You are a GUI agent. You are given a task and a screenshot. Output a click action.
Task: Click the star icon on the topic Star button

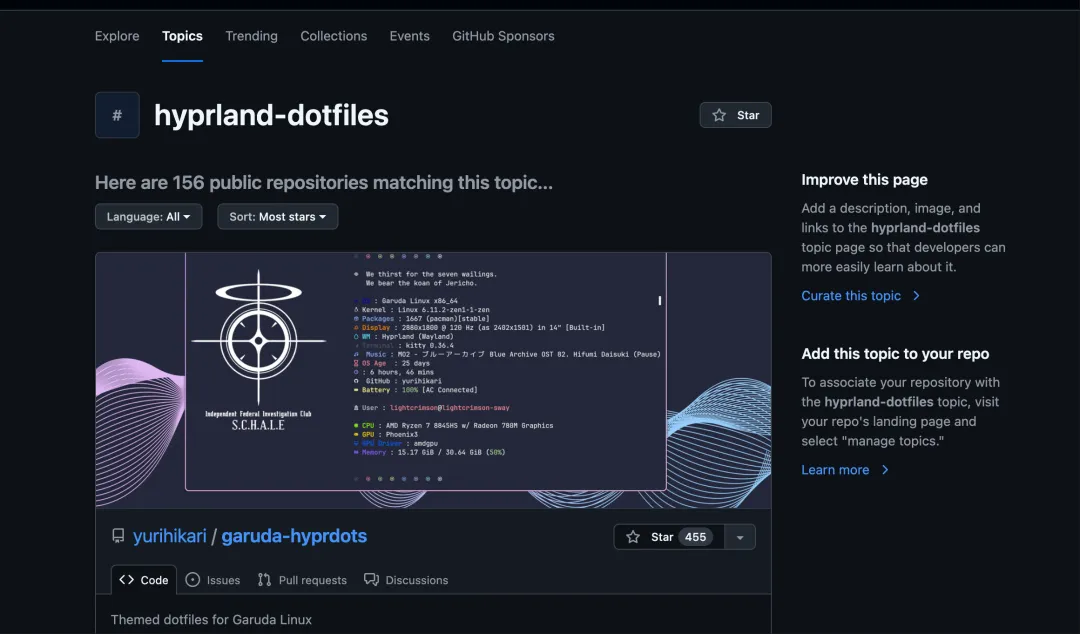pos(719,115)
